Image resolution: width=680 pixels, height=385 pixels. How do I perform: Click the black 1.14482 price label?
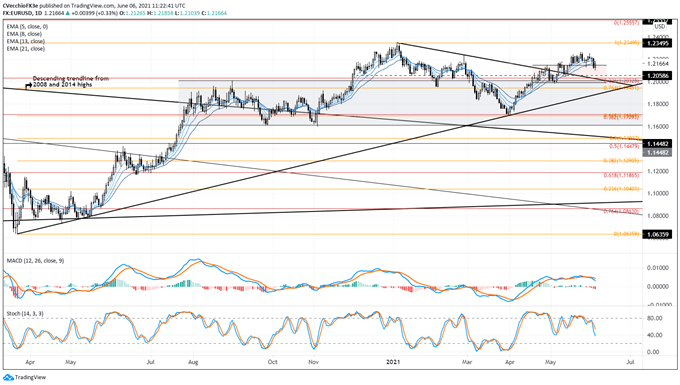click(657, 144)
